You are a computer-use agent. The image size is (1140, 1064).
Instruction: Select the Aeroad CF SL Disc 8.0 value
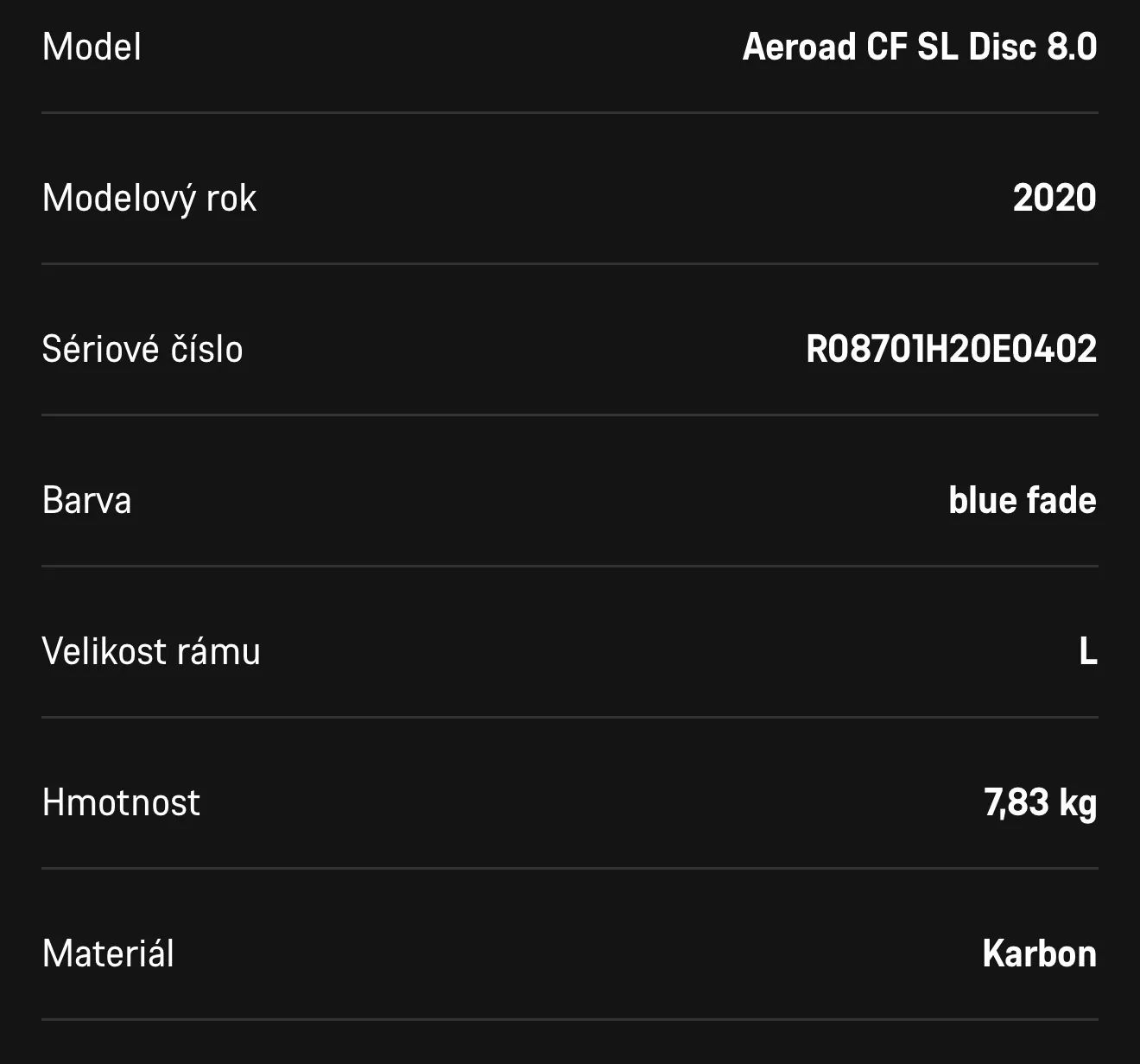click(x=920, y=47)
